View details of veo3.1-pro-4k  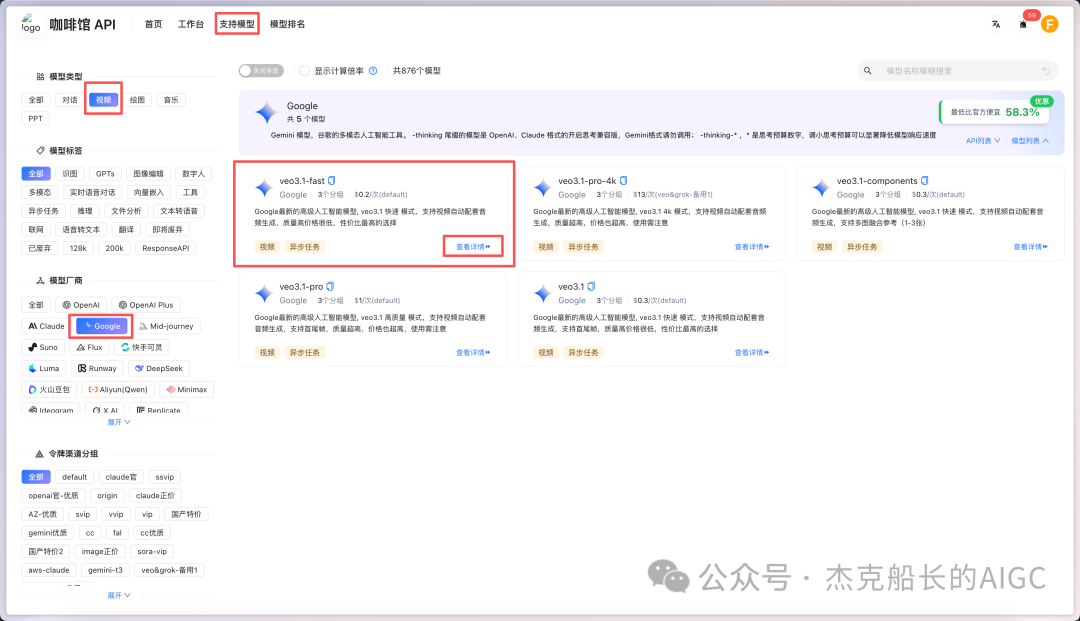[x=751, y=246]
